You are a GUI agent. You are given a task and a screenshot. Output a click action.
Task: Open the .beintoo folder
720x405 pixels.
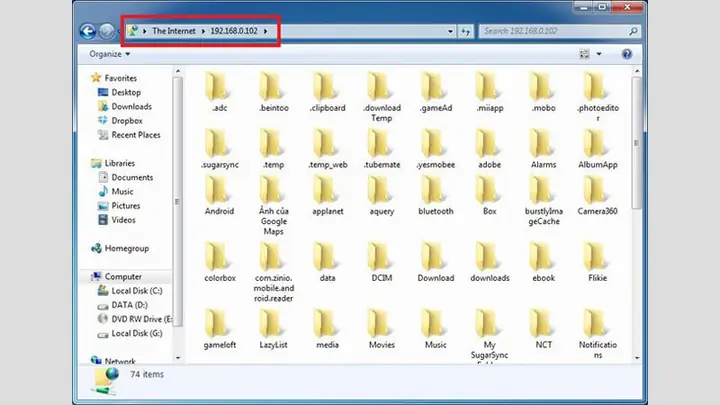[274, 92]
